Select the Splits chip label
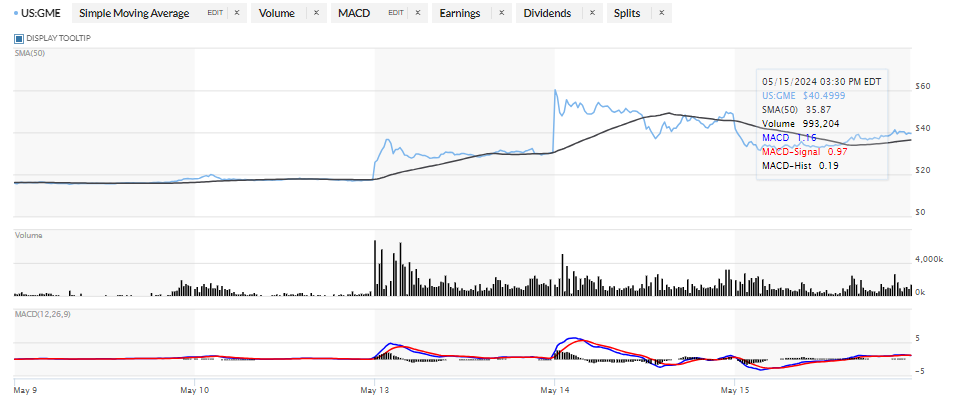The width and height of the screenshot is (953, 396). click(x=627, y=13)
